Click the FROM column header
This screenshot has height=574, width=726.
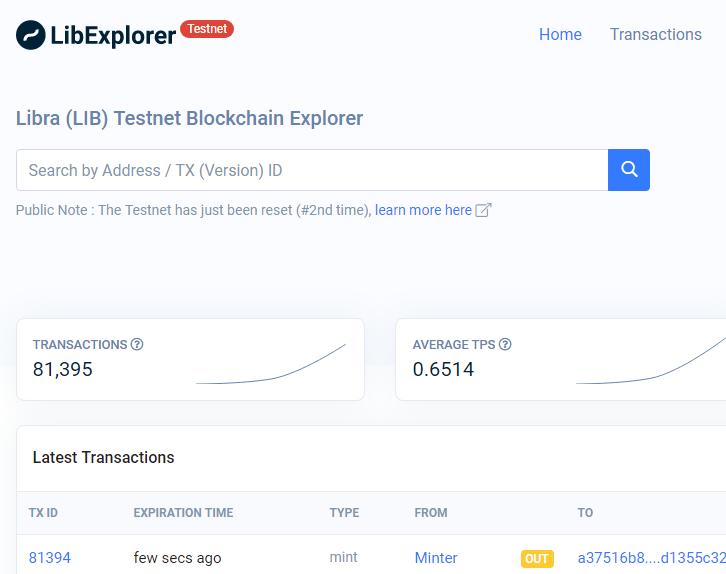(431, 512)
